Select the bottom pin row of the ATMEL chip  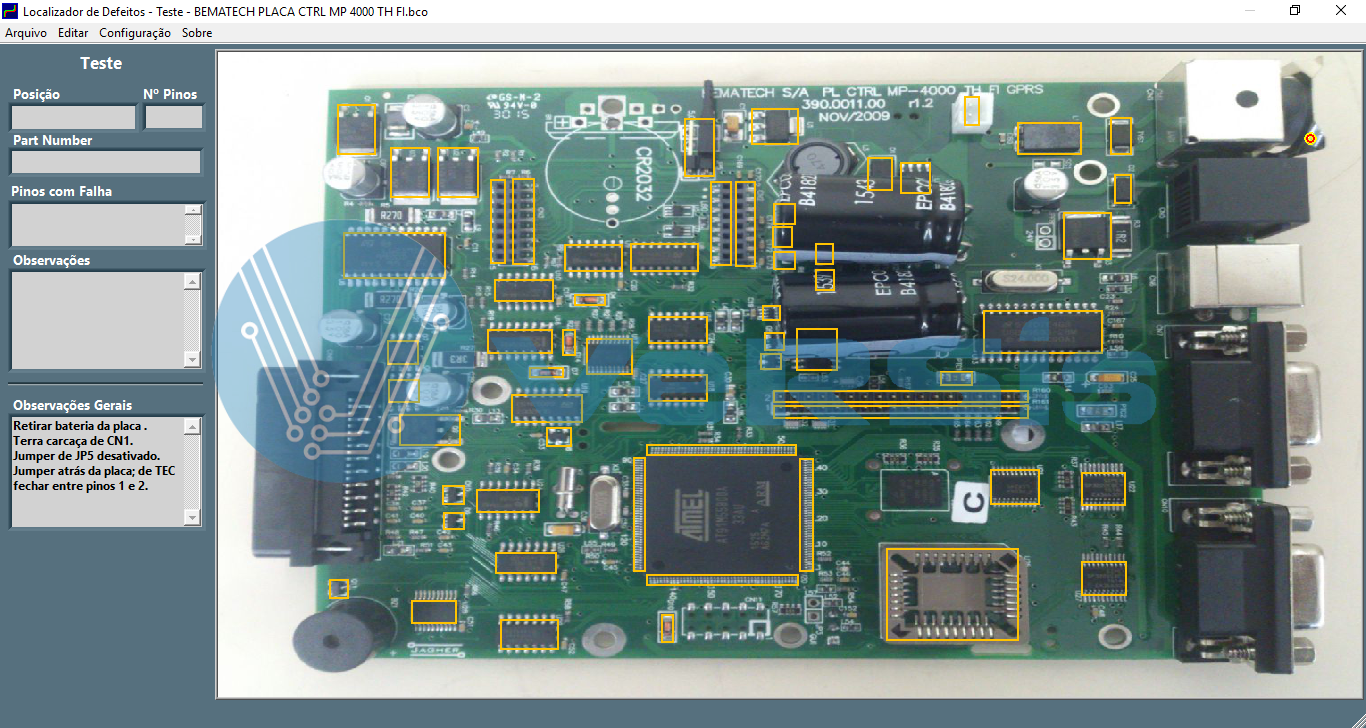[x=722, y=579]
